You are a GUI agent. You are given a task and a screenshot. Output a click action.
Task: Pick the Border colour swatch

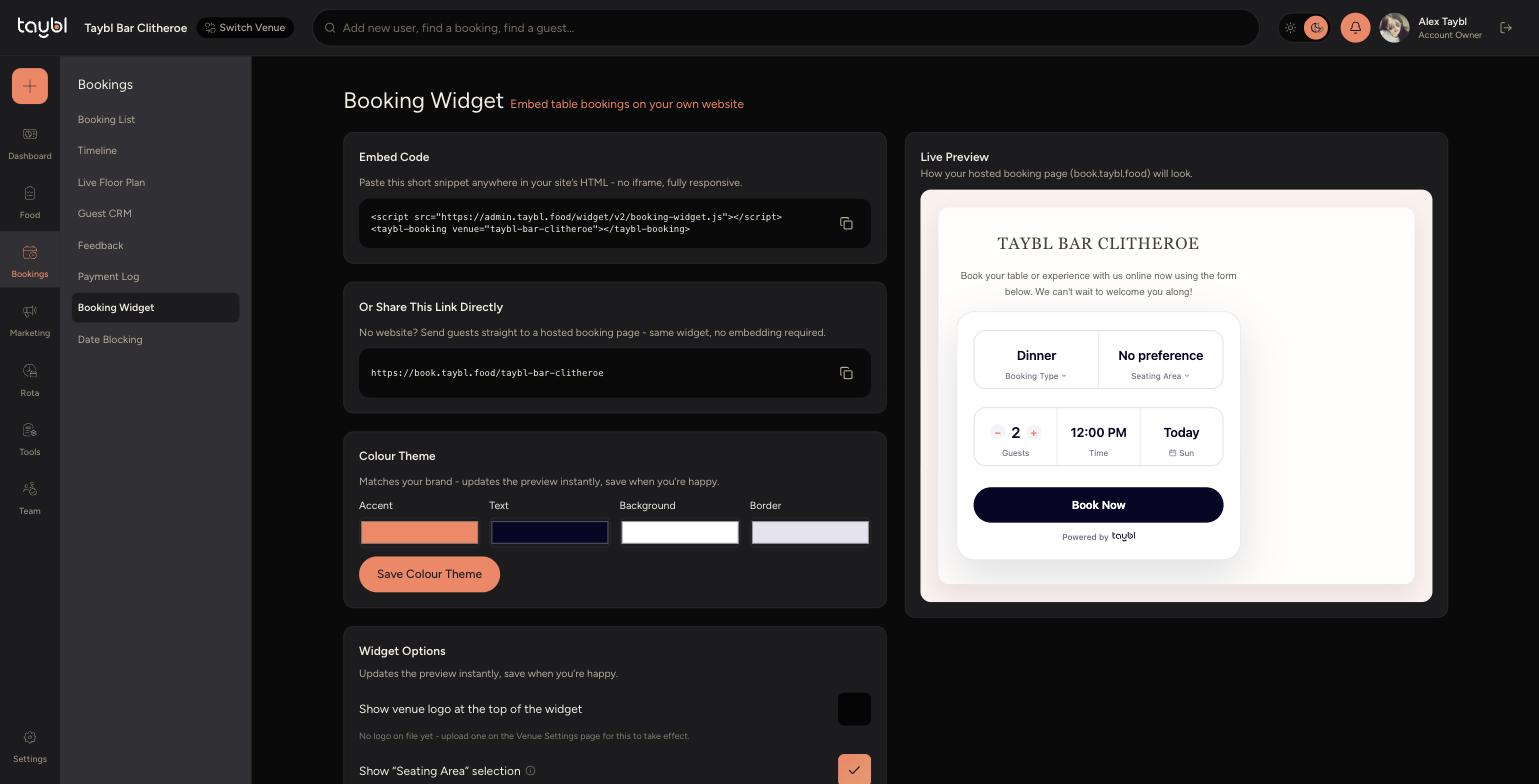[x=810, y=533]
